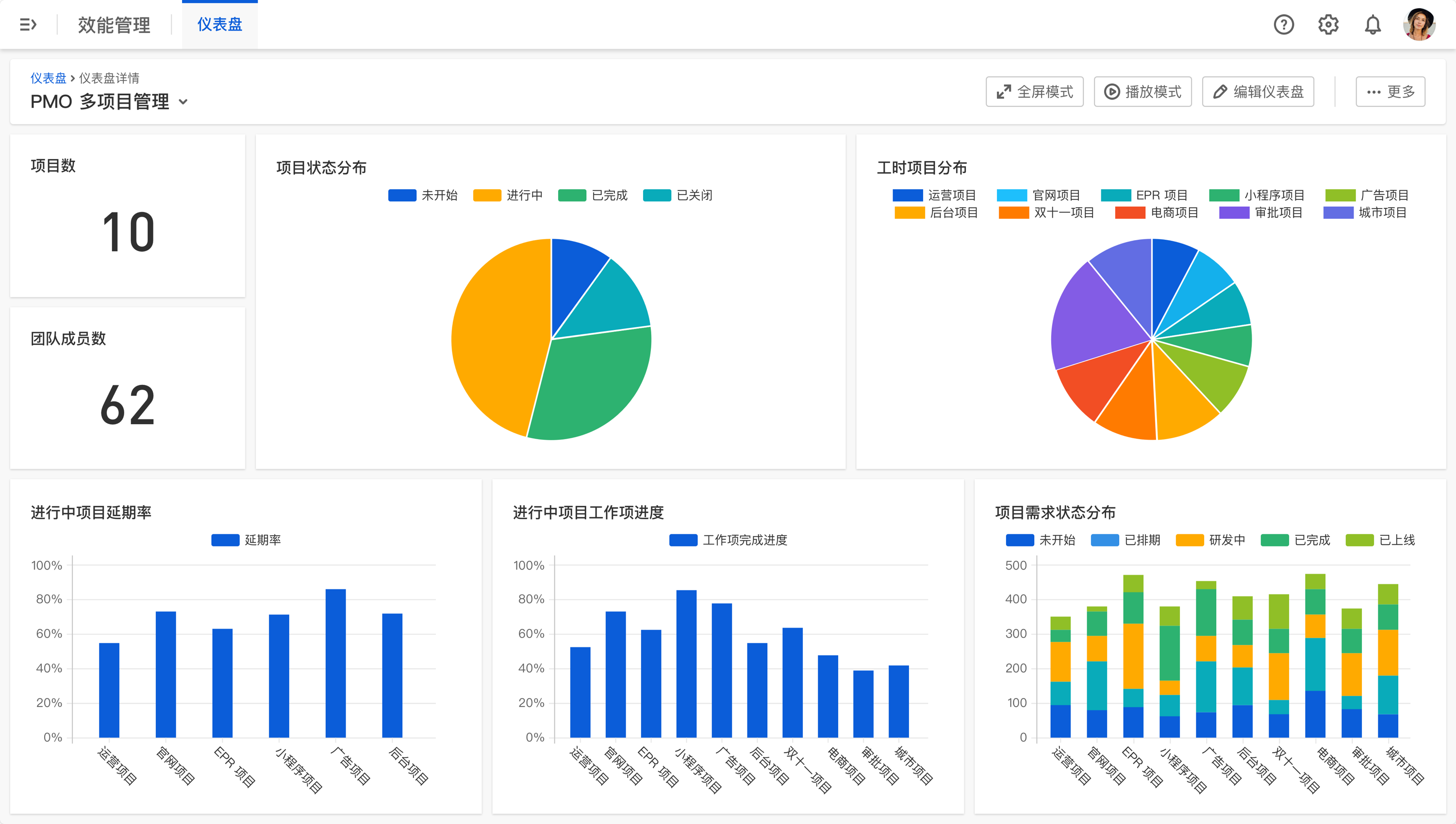Click the 团队成员数 value 62
This screenshot has height=824, width=1456.
pos(128,405)
